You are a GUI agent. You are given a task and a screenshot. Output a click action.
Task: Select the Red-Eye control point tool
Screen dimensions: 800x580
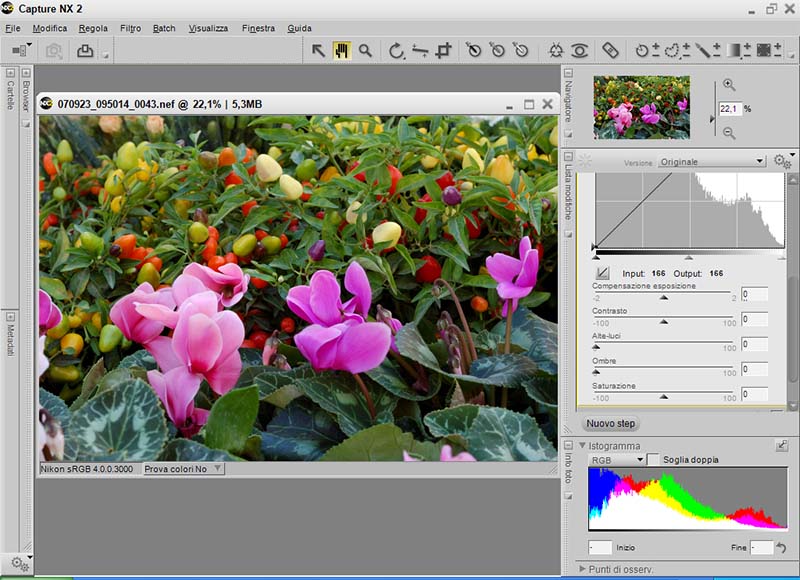(580, 51)
